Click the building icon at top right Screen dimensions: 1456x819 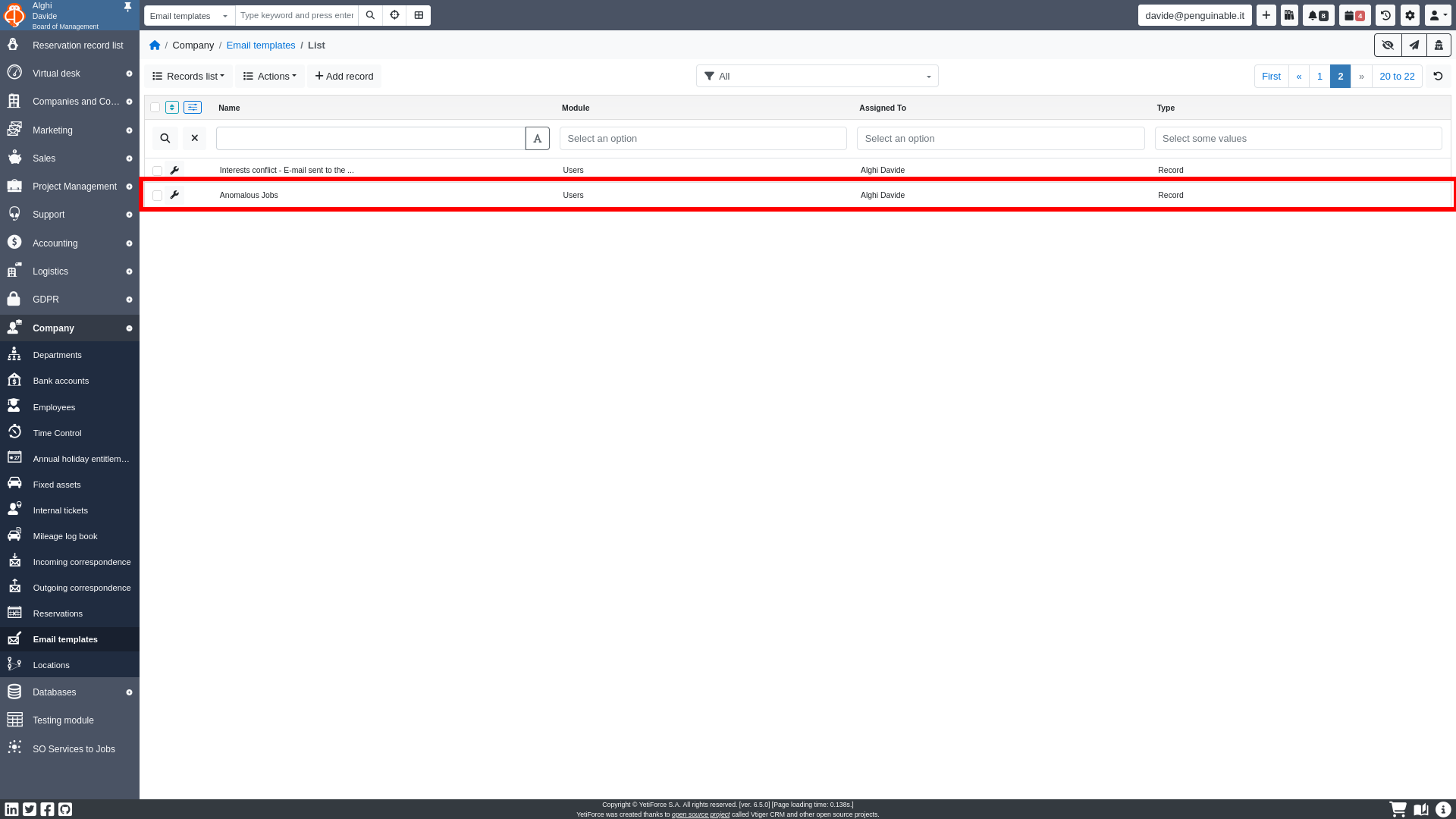tap(1439, 45)
